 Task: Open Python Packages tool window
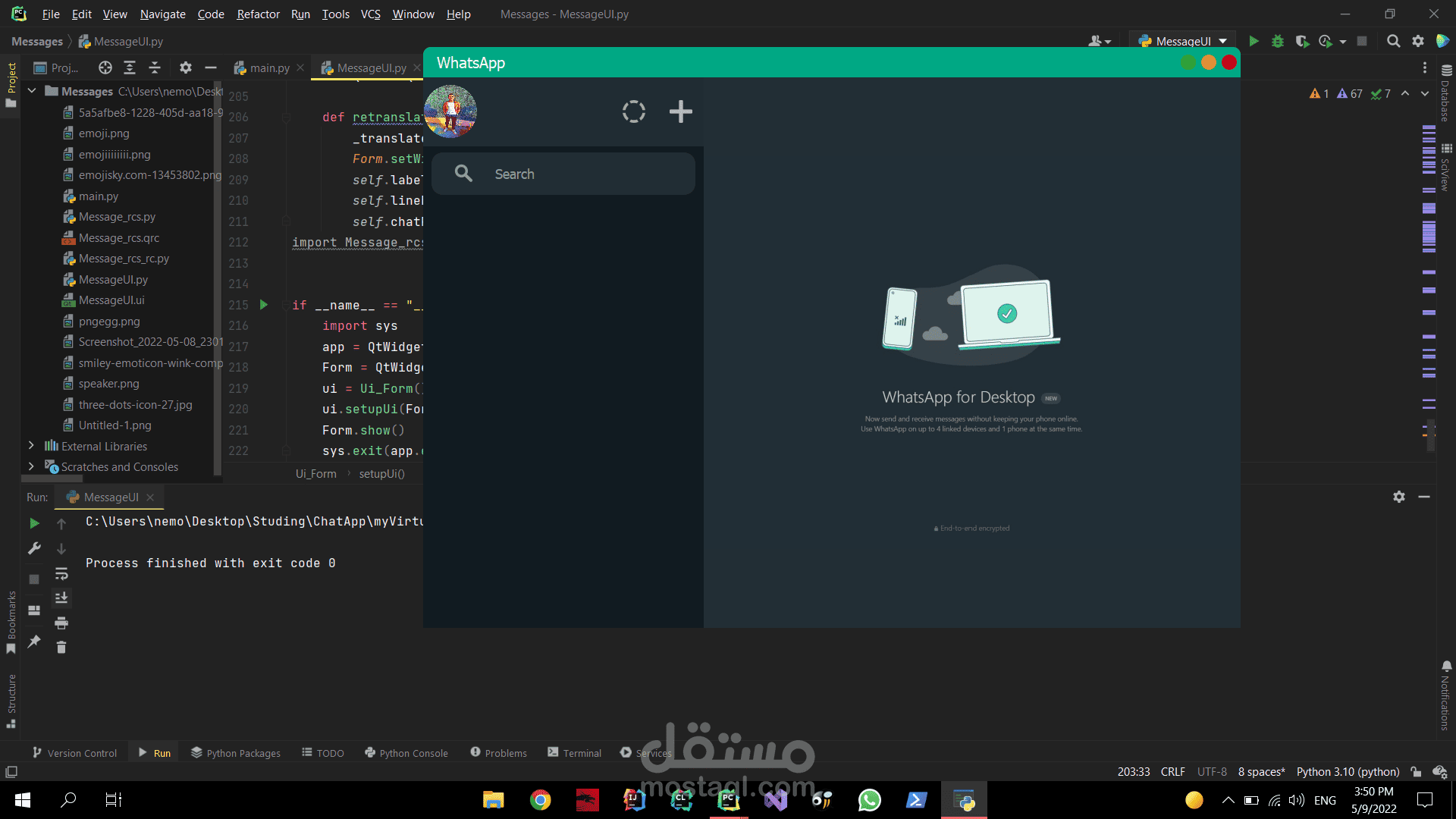click(x=236, y=752)
